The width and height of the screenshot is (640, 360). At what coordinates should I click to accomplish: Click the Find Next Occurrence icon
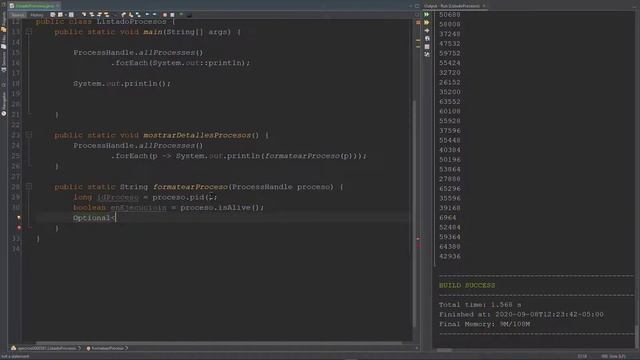pos(100,15)
